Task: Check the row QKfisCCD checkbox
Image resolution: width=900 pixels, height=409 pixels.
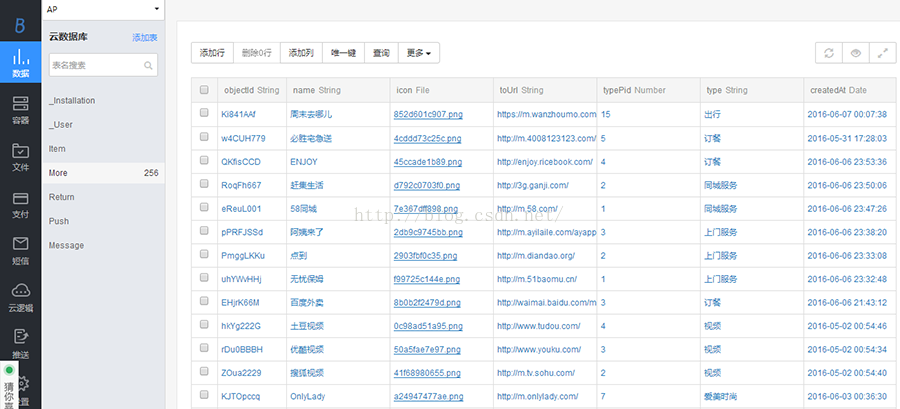Action: (204, 161)
